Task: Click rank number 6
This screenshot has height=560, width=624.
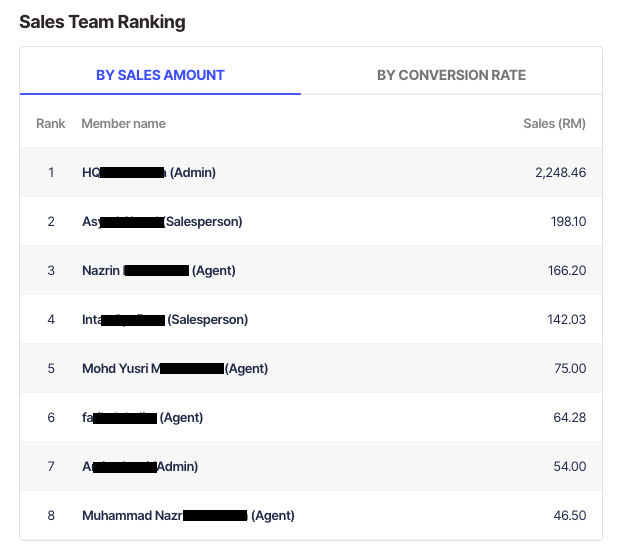Action: (x=51, y=418)
